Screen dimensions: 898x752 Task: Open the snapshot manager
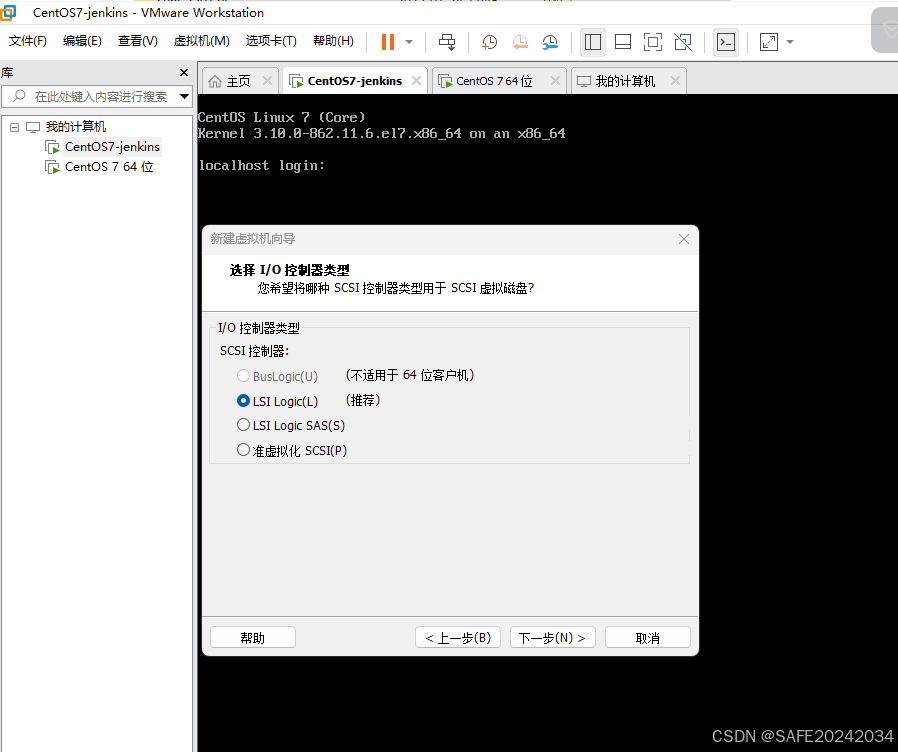tap(550, 42)
